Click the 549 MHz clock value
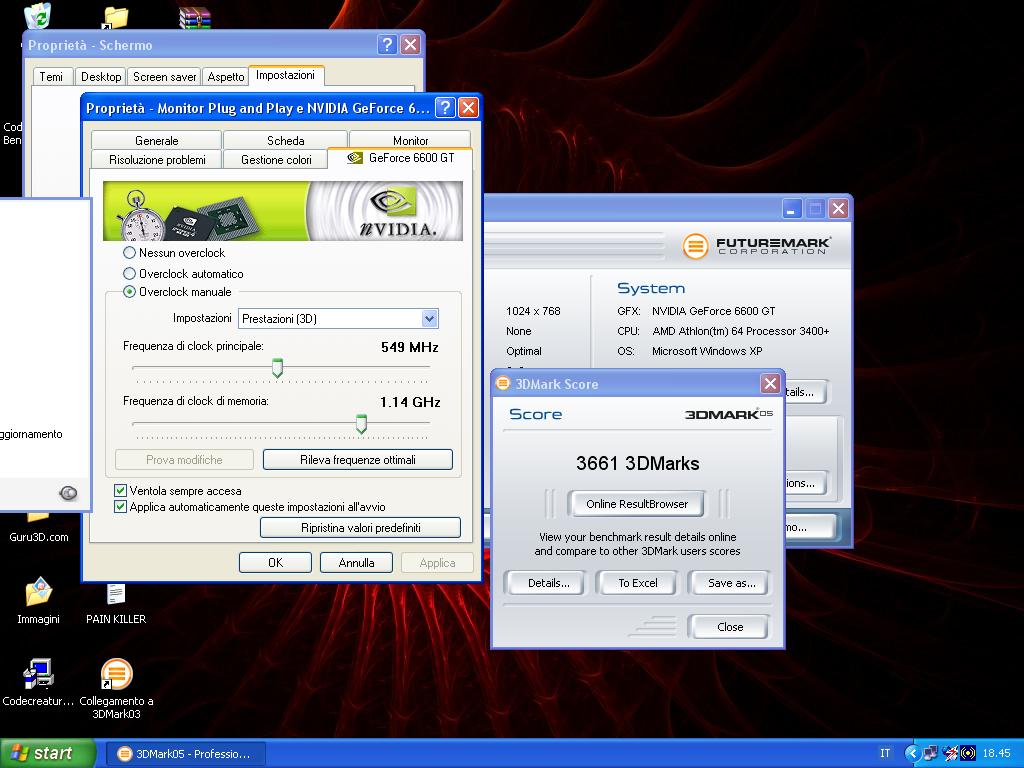Screen dimensions: 1024x768 [x=409, y=347]
